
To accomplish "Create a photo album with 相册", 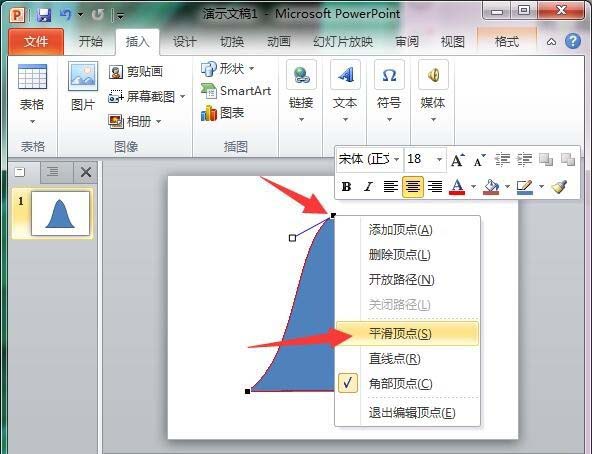I will coord(130,121).
